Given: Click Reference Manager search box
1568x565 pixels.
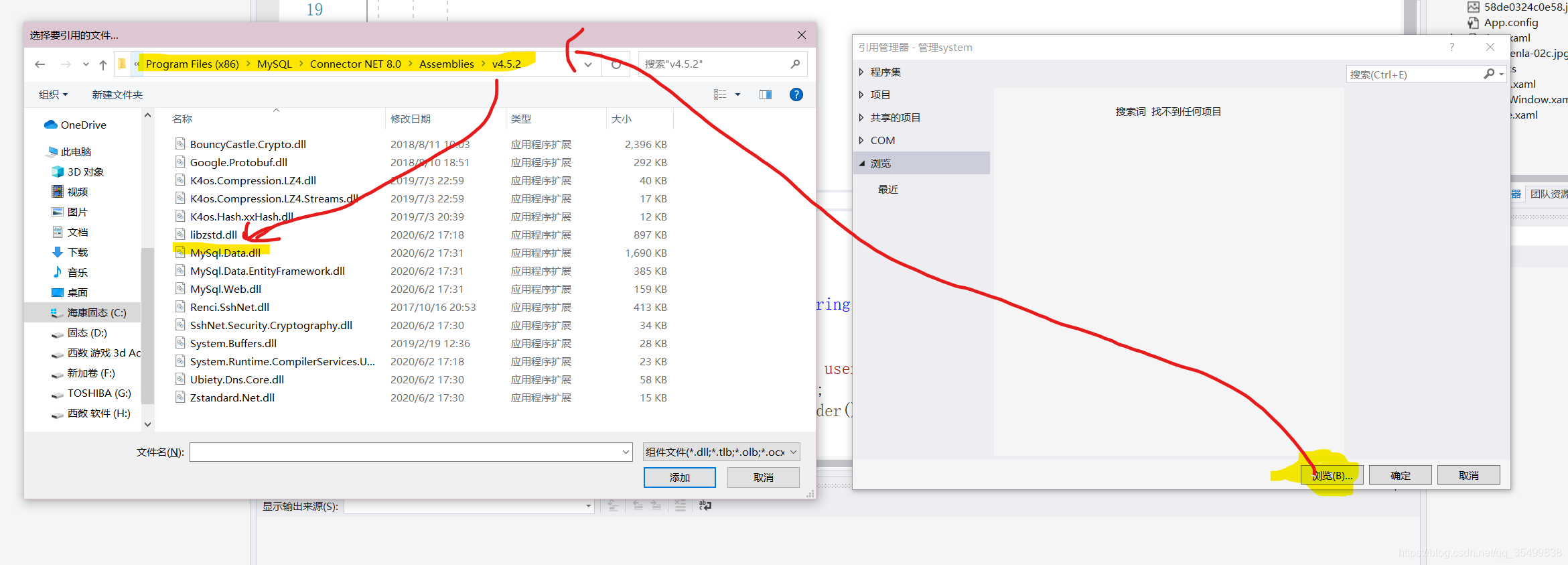Looking at the screenshot, I should click(1415, 74).
